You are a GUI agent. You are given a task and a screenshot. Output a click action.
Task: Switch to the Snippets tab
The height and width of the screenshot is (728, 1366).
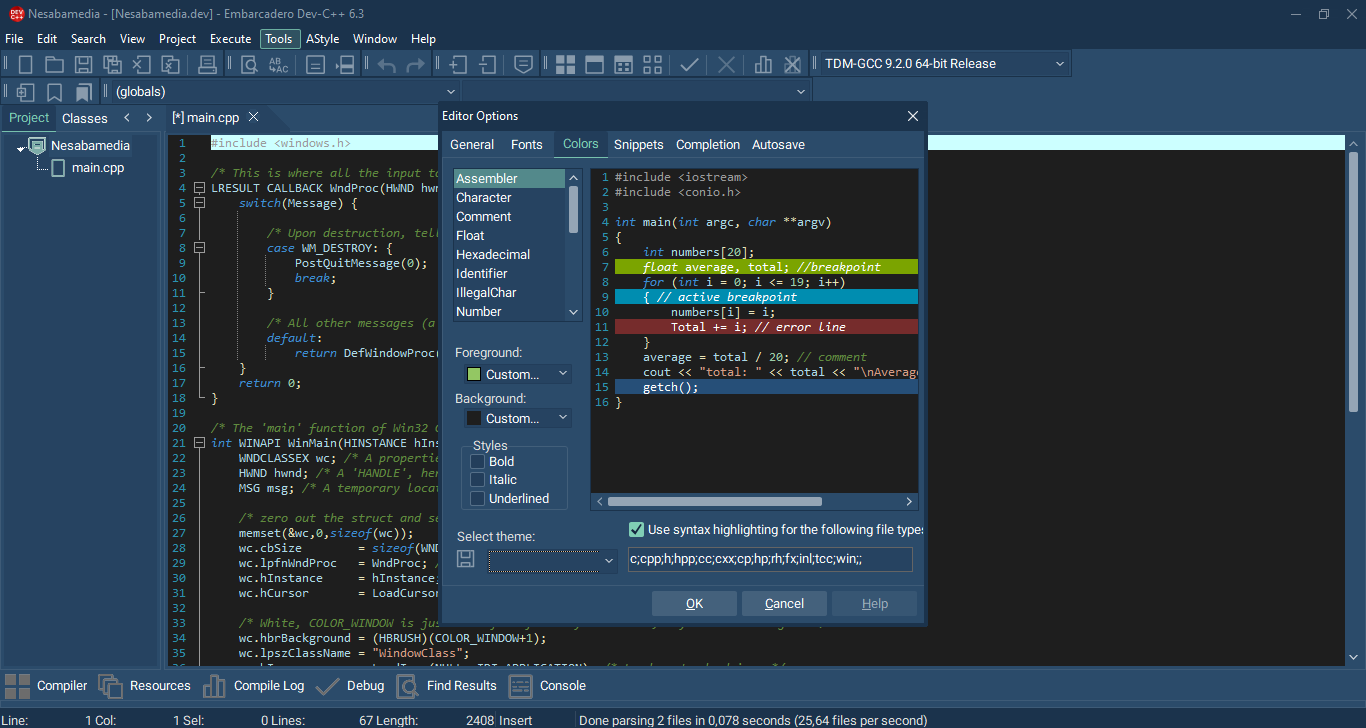coord(638,145)
